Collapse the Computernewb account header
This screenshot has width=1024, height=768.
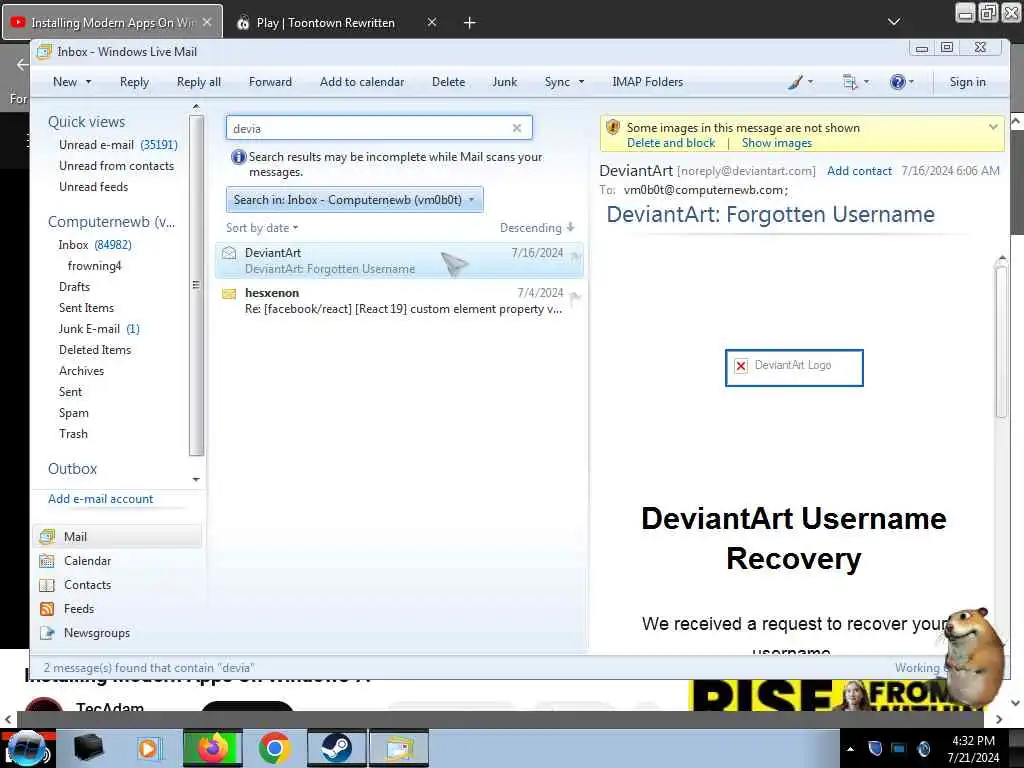point(111,222)
